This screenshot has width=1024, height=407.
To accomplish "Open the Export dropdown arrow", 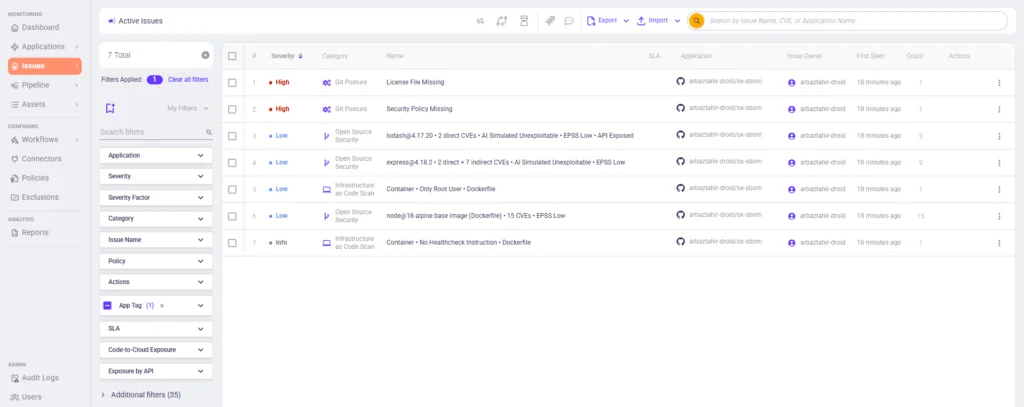I will click(x=626, y=21).
